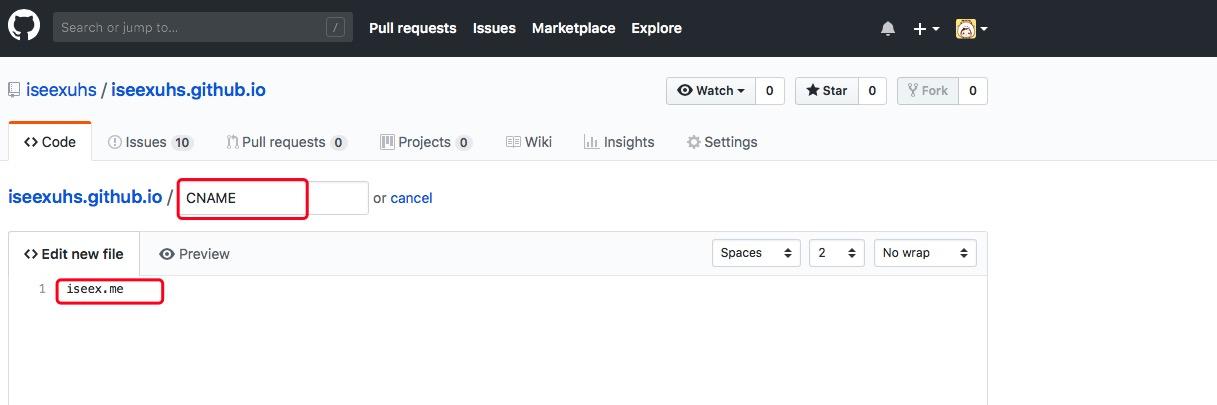
Task: View the stargazers count 0
Action: (872, 91)
